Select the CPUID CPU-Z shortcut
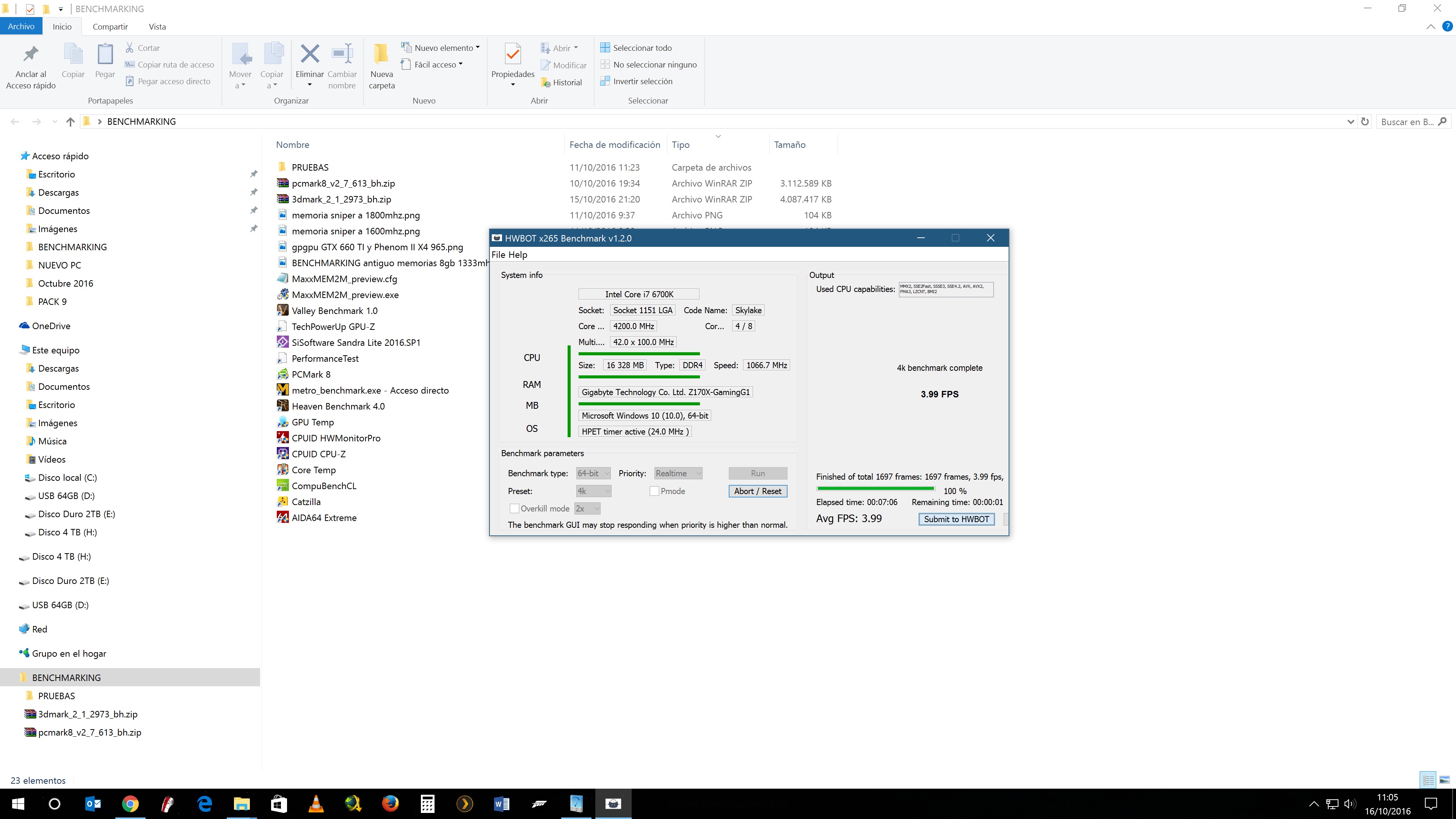Viewport: 1456px width, 819px height. click(318, 454)
